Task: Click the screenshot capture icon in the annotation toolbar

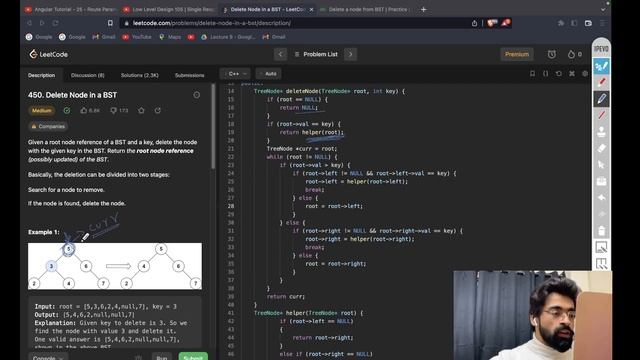Action: click(601, 247)
